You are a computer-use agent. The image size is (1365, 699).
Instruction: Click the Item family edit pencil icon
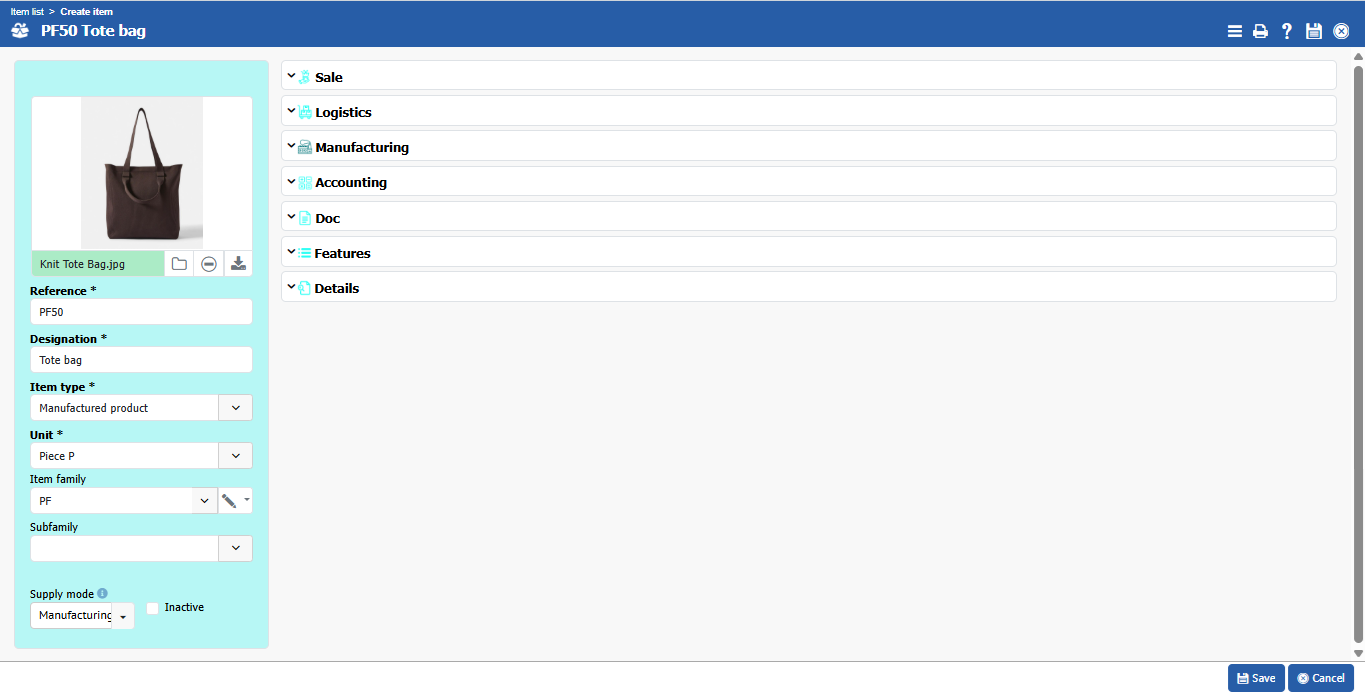[x=229, y=501]
